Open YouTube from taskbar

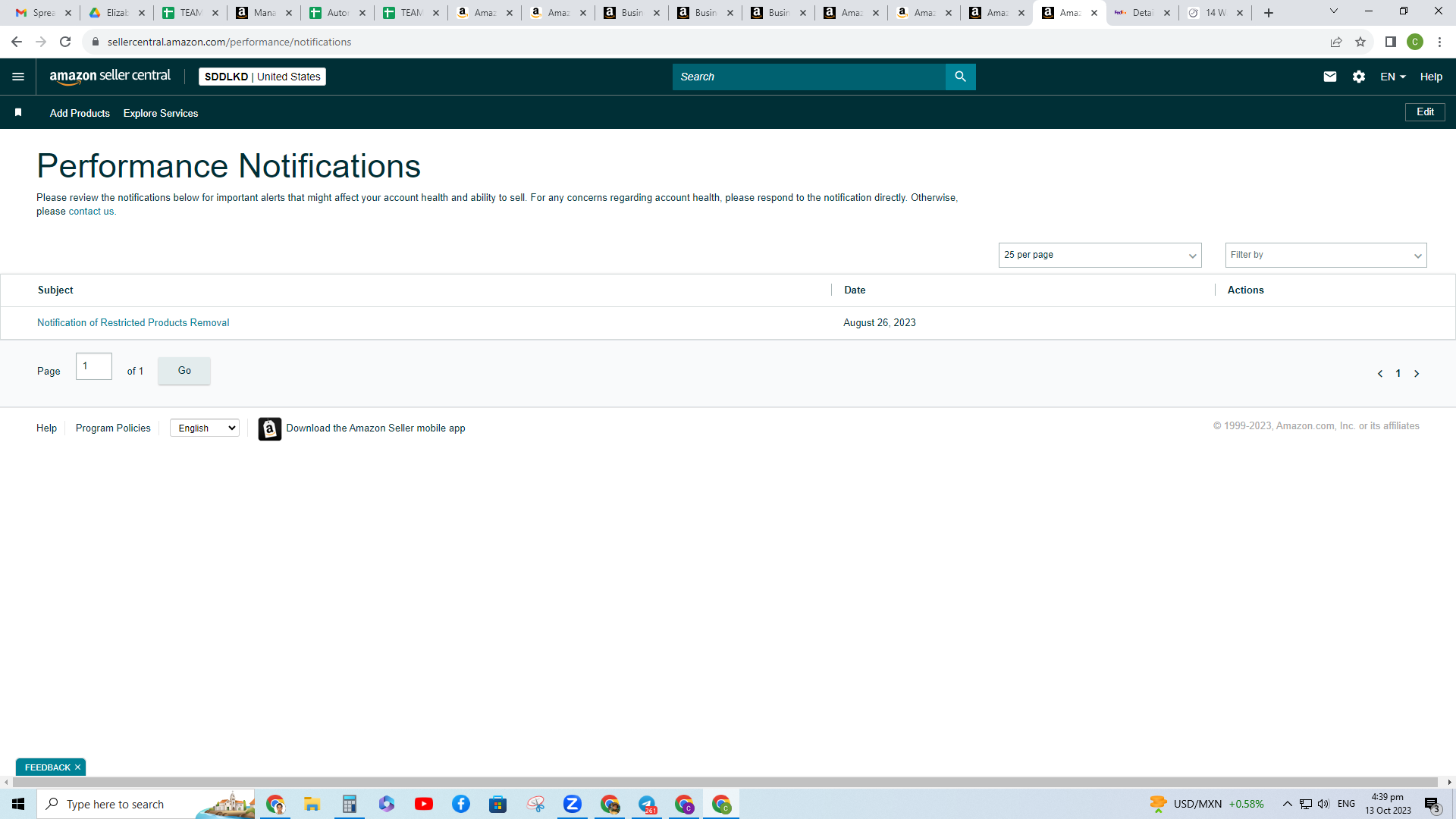coord(424,804)
